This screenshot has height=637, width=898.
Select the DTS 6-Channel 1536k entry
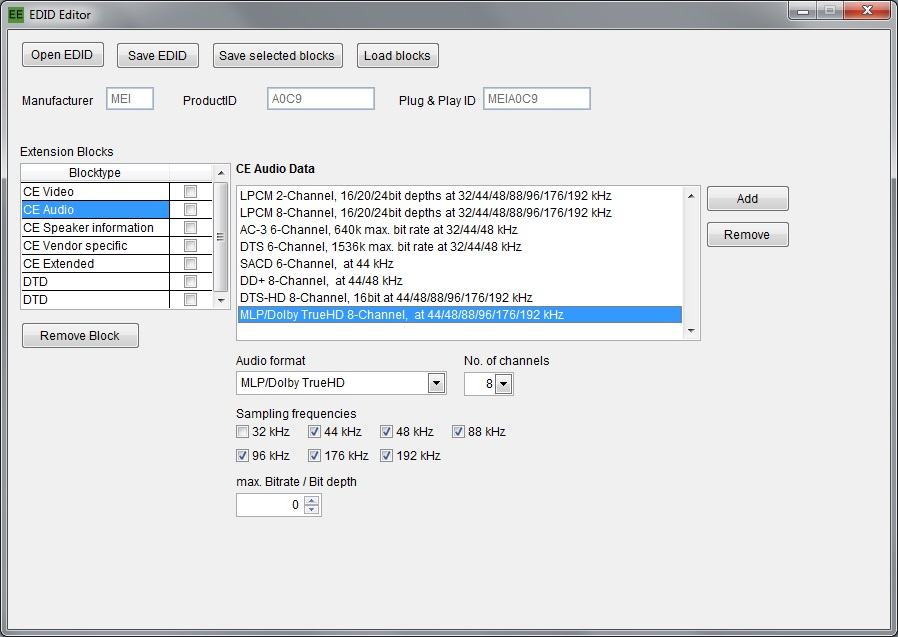pyautogui.click(x=460, y=247)
